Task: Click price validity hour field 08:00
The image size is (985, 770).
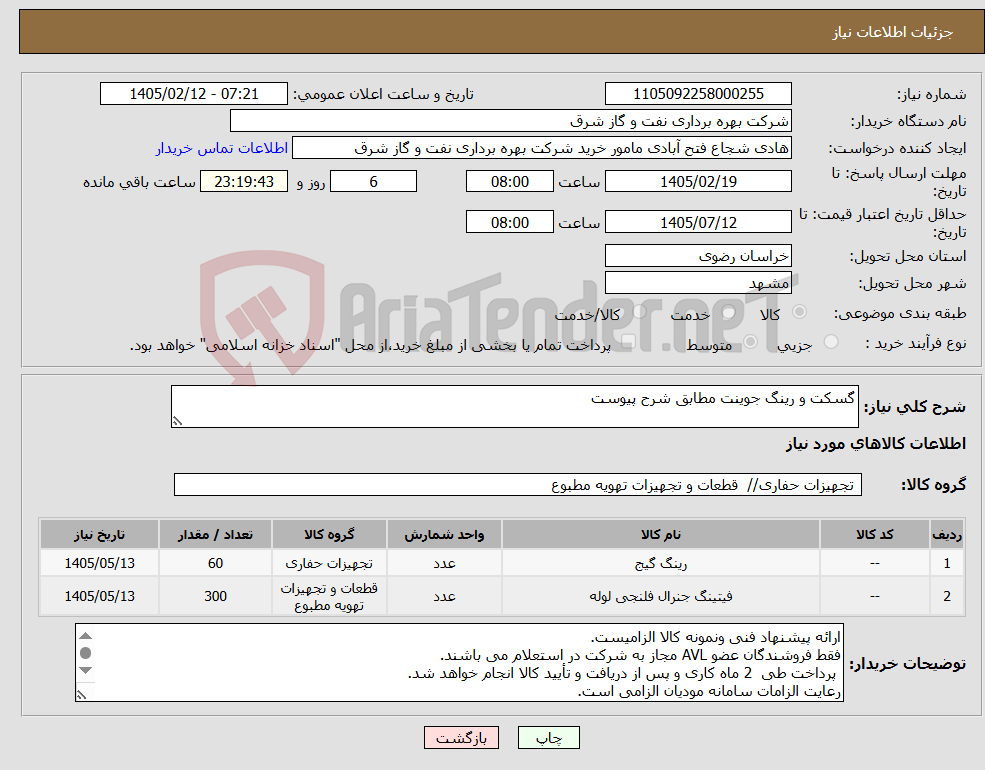Action: (509, 222)
